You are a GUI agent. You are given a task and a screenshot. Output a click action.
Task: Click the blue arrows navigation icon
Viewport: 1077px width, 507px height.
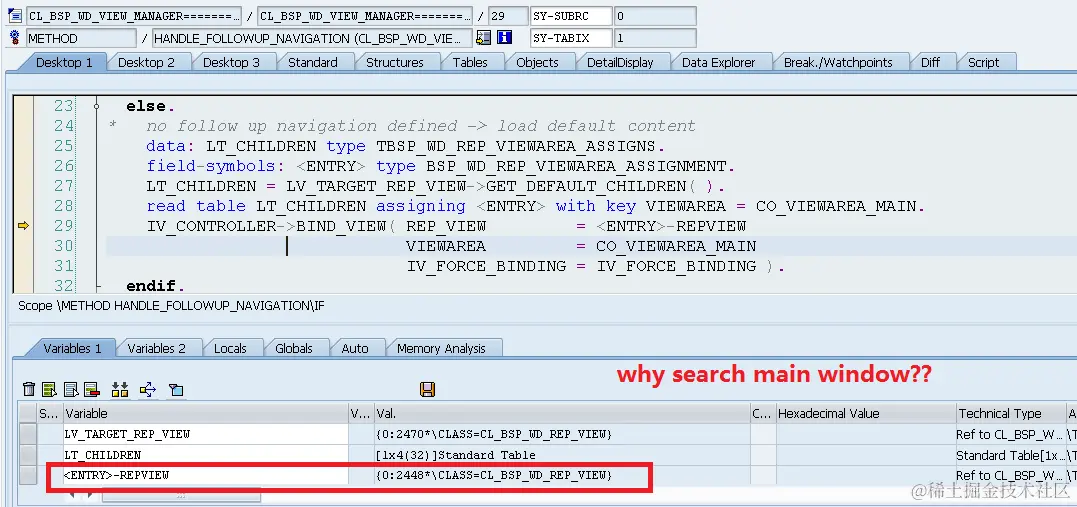148,390
